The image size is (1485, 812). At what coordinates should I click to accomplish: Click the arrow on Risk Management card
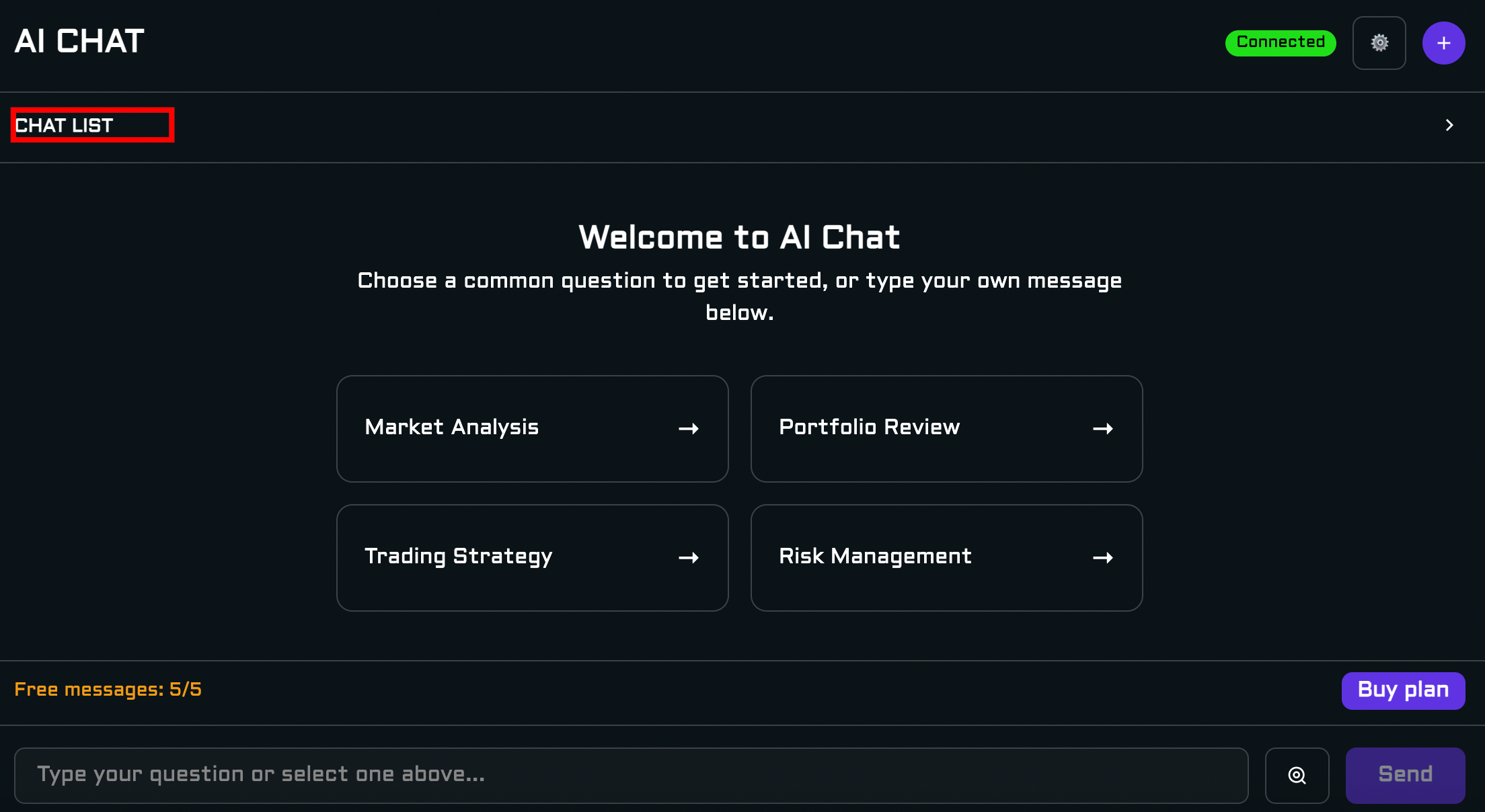1102,558
